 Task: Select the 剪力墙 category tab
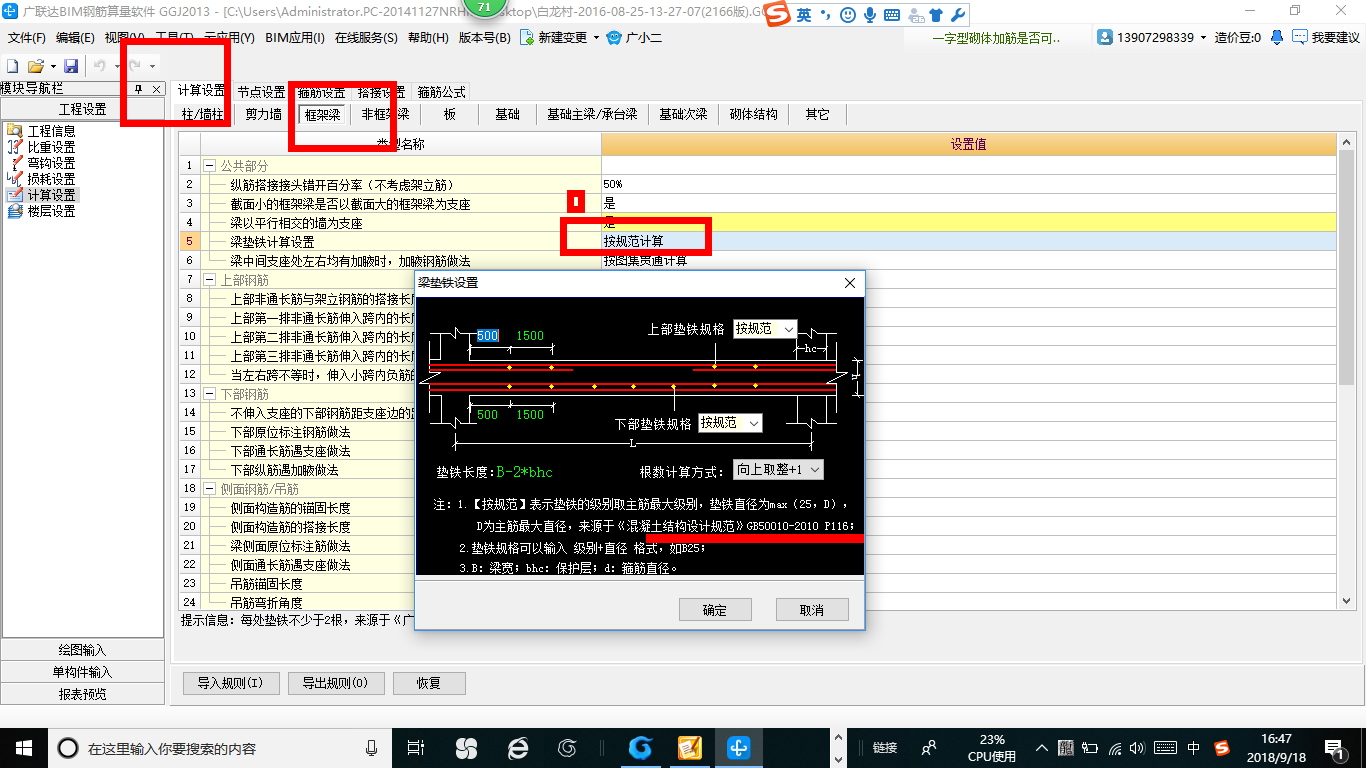[264, 114]
